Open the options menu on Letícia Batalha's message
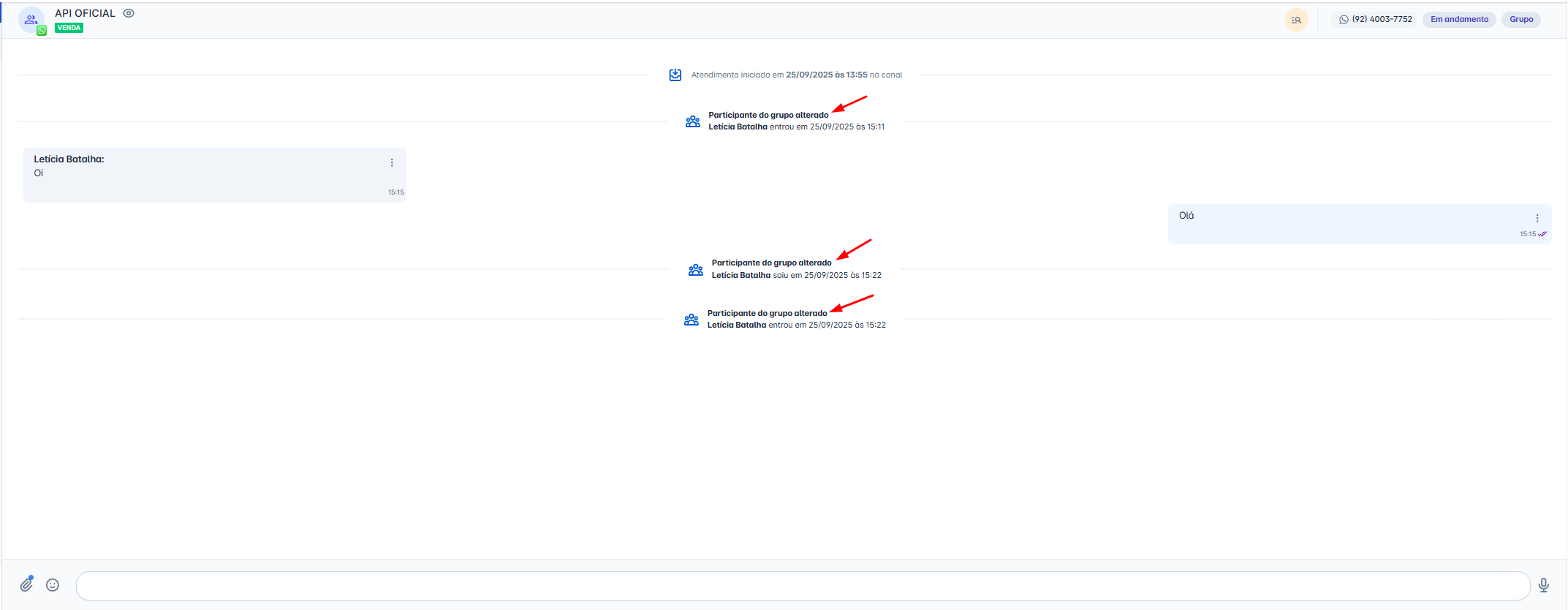 [392, 162]
